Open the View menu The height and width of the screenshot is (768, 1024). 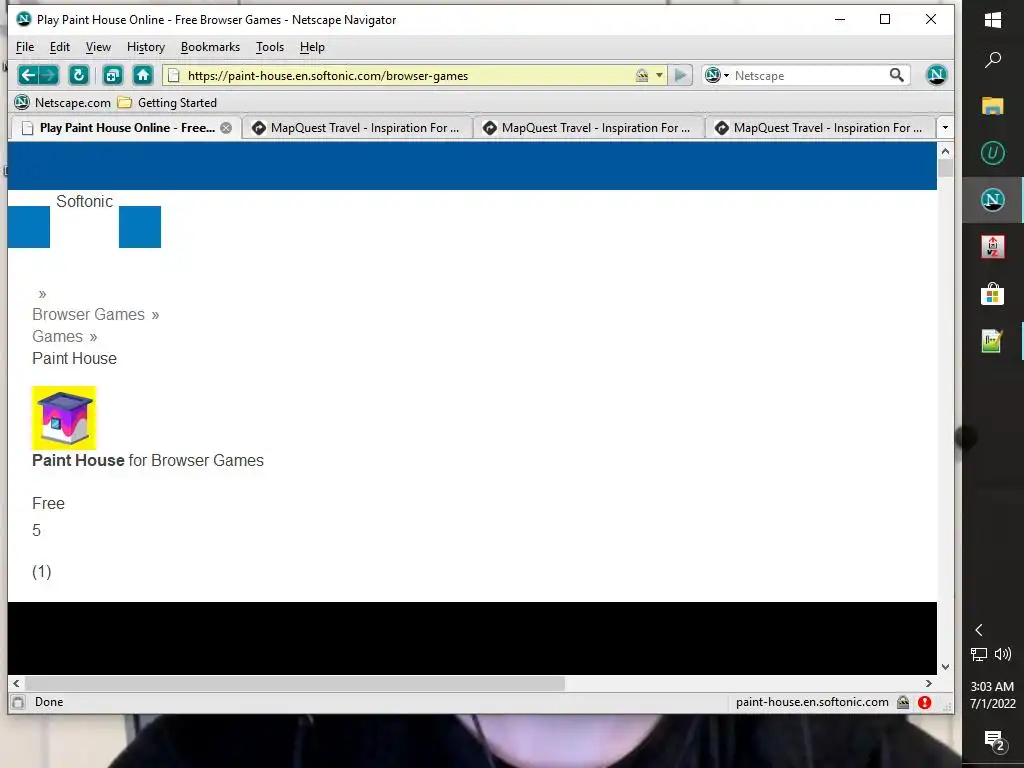point(98,47)
